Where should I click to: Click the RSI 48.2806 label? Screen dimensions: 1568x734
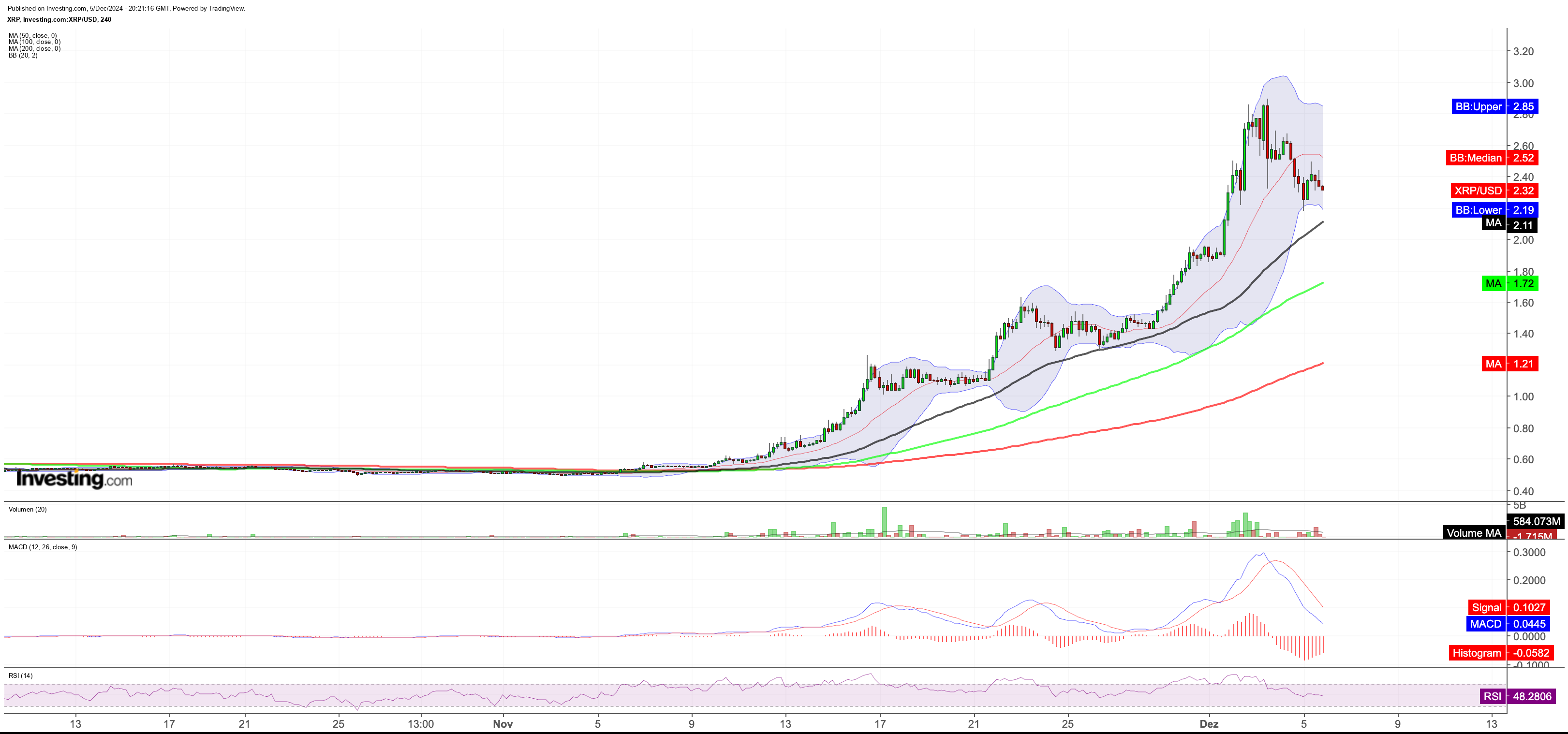[1518, 696]
